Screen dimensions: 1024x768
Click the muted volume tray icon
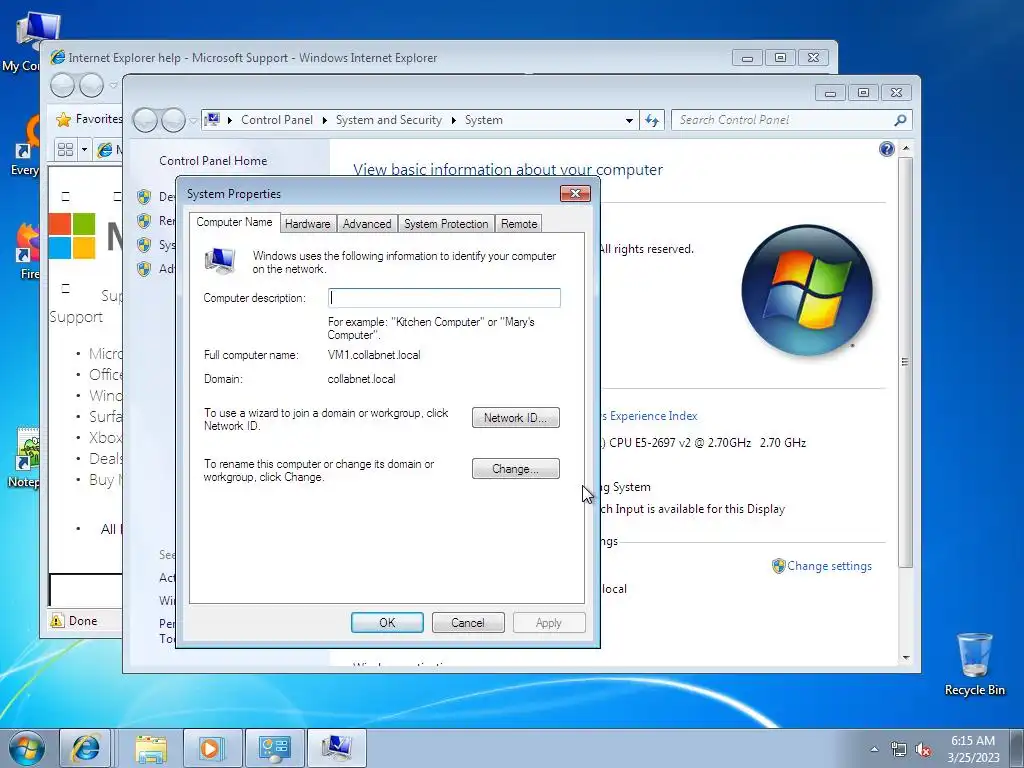tap(923, 750)
